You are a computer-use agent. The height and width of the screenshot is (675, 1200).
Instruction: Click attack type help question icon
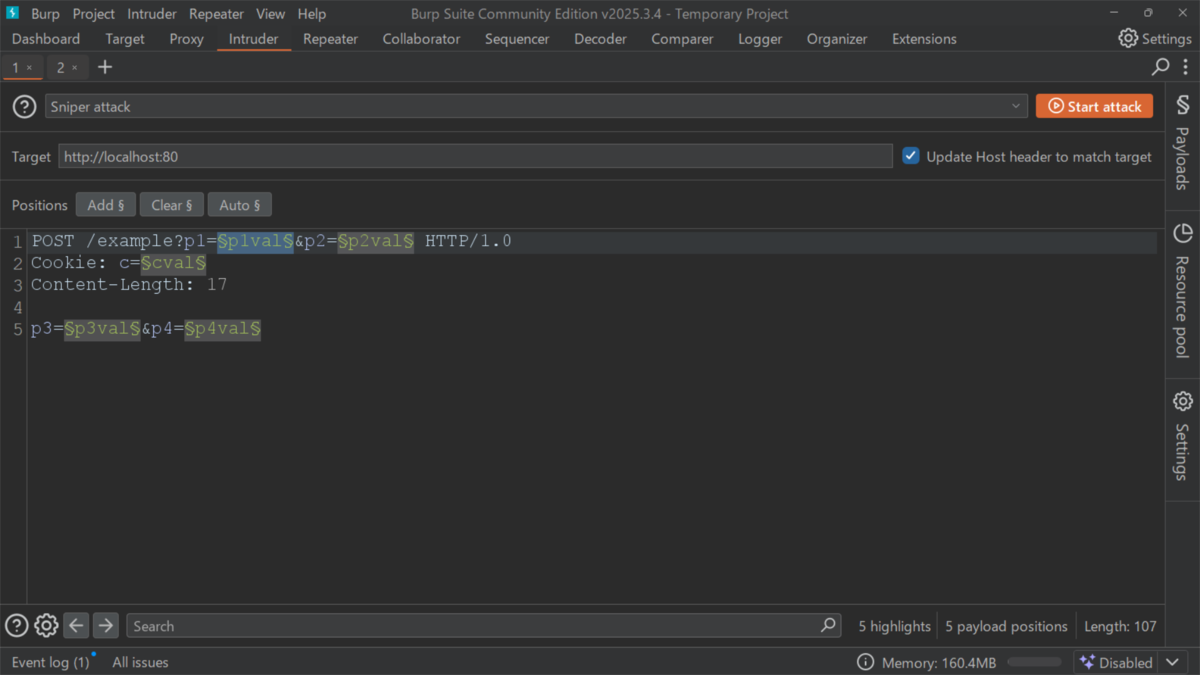pyautogui.click(x=24, y=106)
